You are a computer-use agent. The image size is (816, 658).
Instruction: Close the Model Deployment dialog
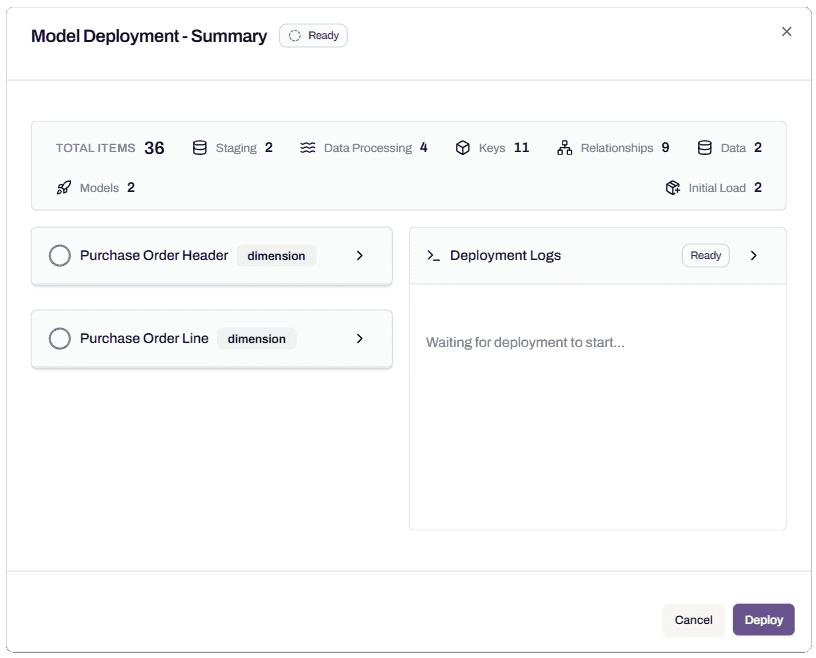pos(786,32)
